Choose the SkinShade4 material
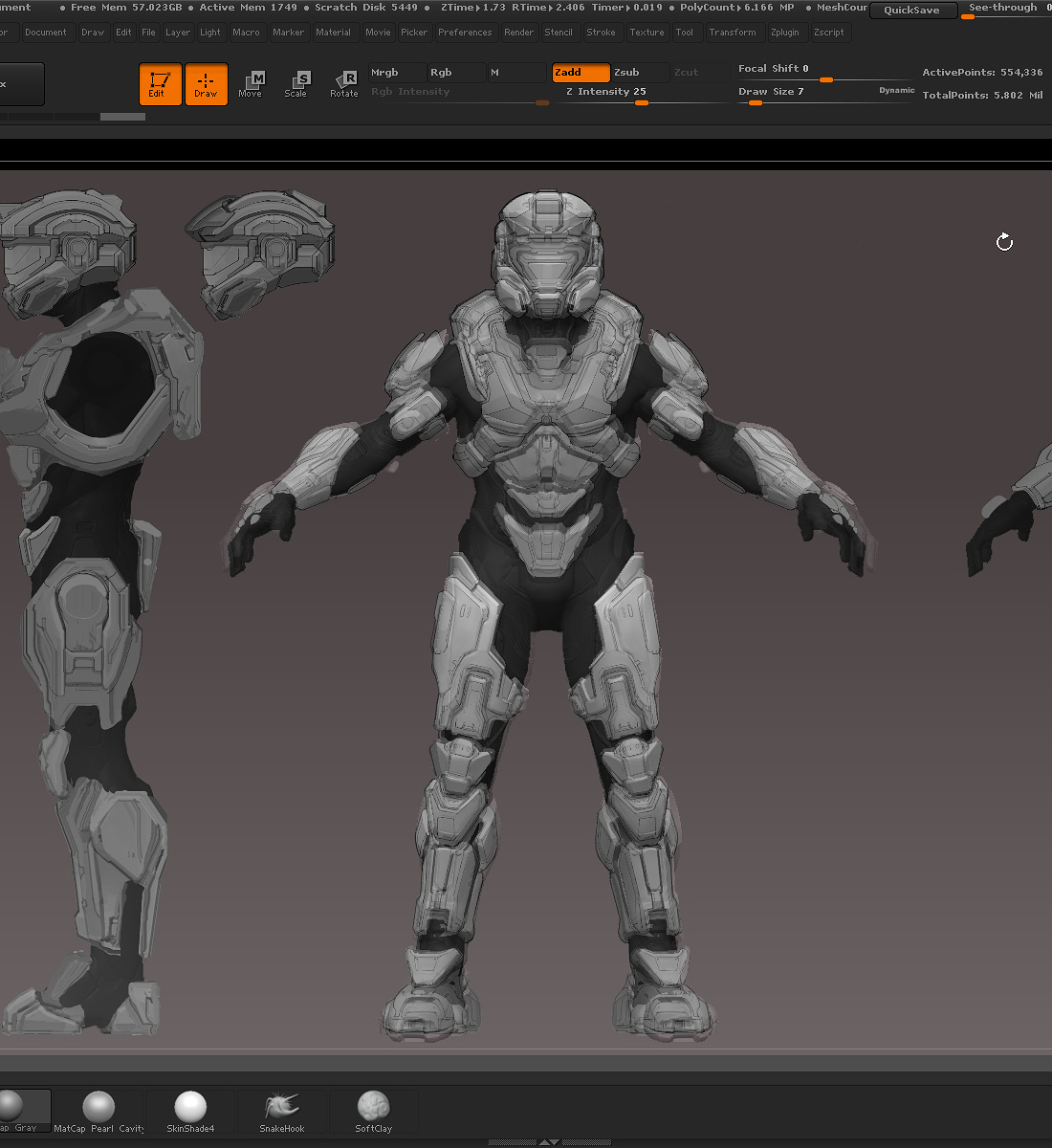Viewport: 1052px width, 1148px height. pyautogui.click(x=190, y=1111)
